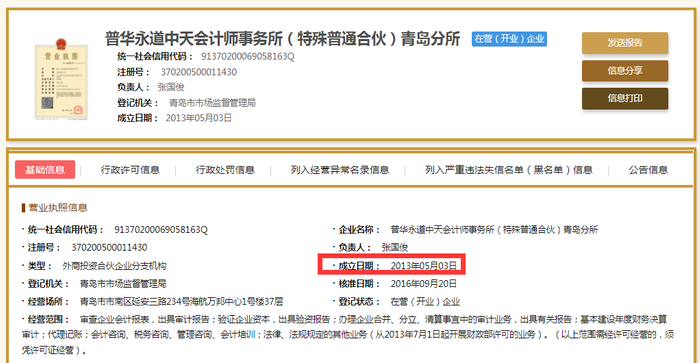Click 经营场所 address 青岛市市南区延安三路234号
Image resolution: width=700 pixels, height=363 pixels.
182,302
